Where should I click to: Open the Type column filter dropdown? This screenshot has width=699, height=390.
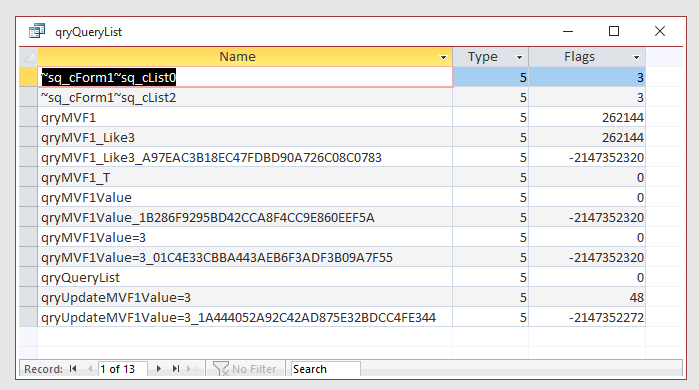519,57
